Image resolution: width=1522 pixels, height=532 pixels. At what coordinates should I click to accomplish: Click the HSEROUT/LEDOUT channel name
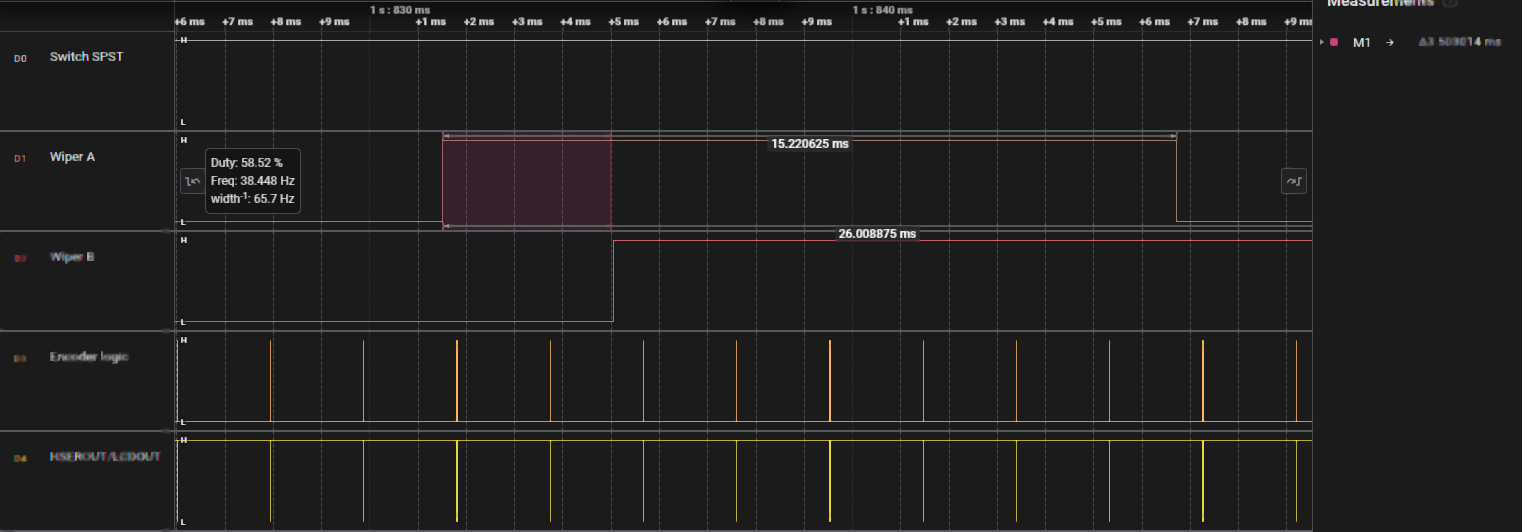[x=105, y=457]
